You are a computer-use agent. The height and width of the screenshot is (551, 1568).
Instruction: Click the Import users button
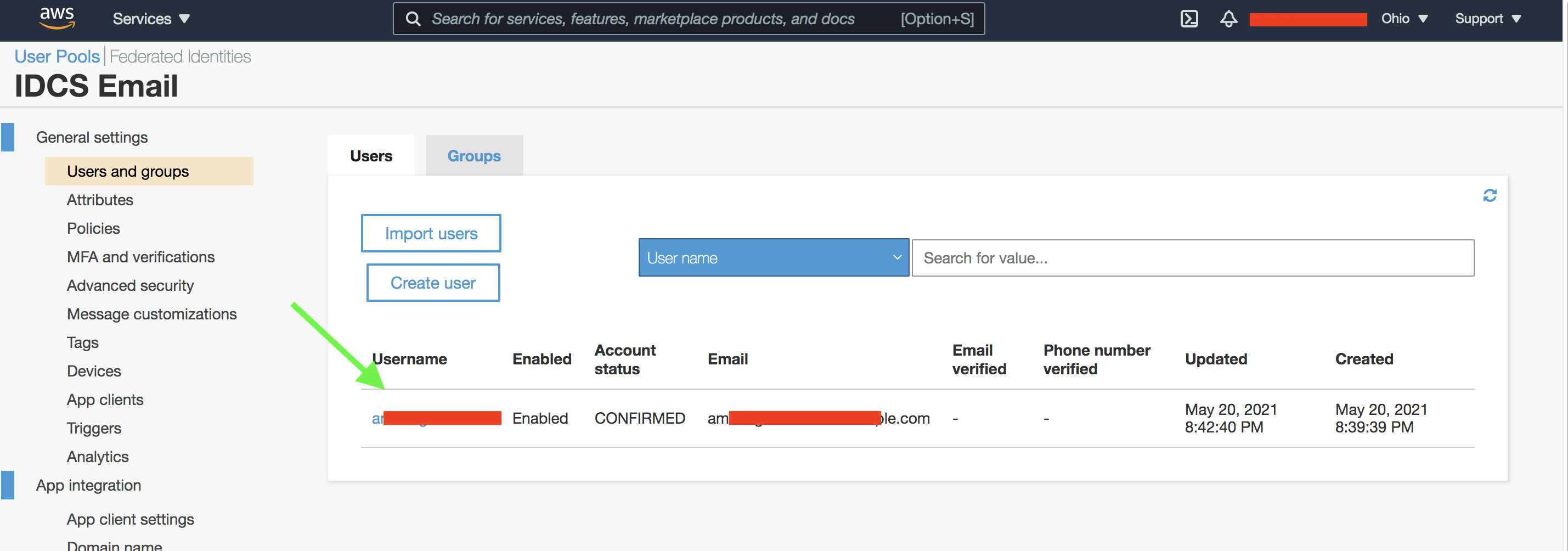coord(430,233)
